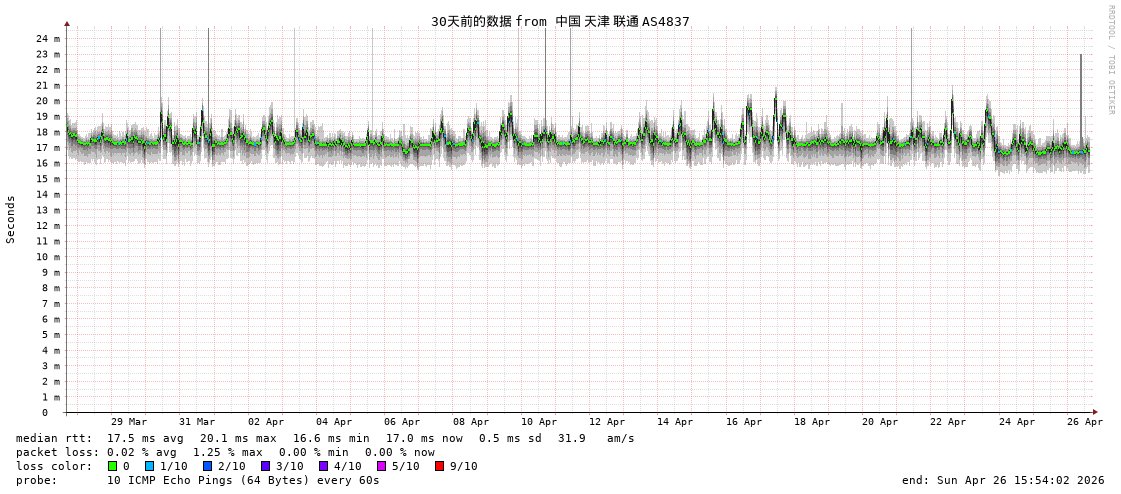Click the 16 Apr x-axis date label
Screen dimensions: 1121x494
pyautogui.click(x=744, y=422)
